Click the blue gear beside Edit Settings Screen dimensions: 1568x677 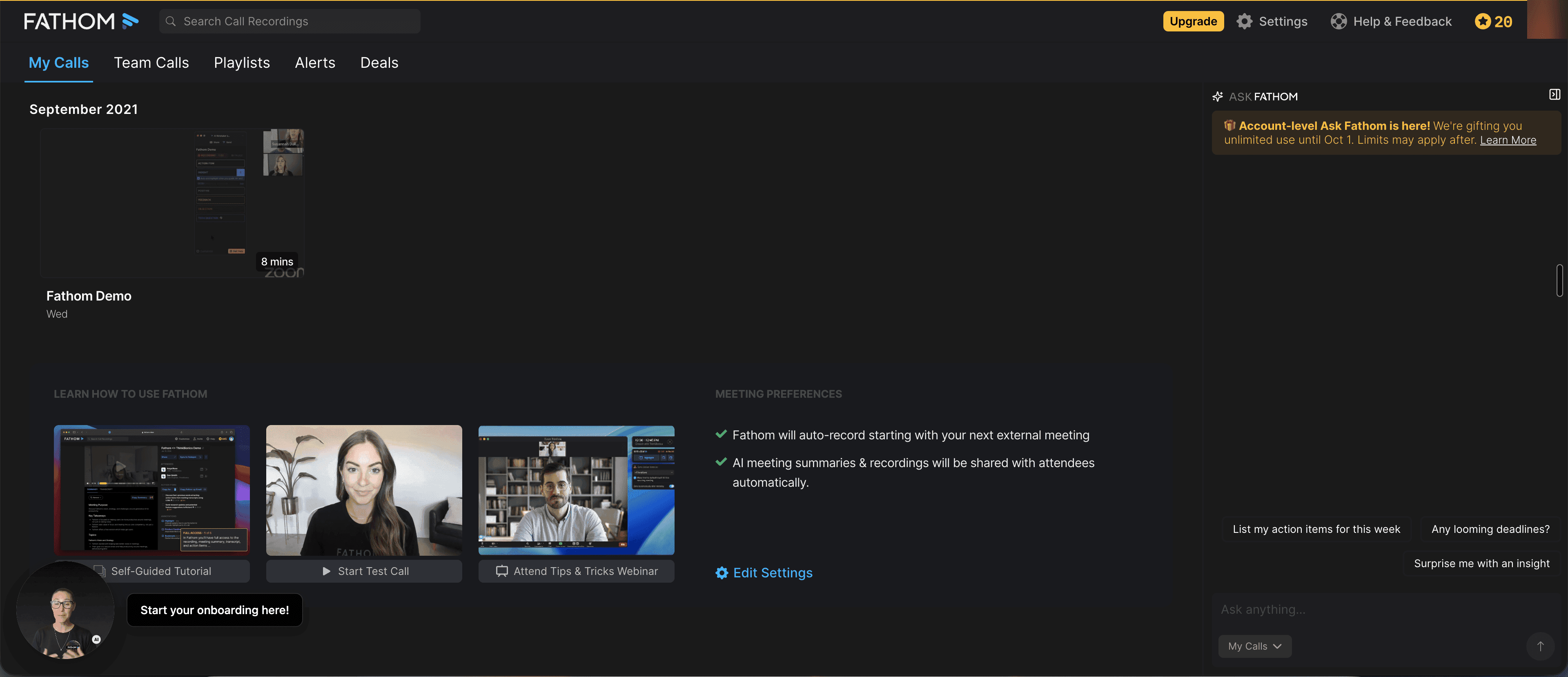point(722,573)
